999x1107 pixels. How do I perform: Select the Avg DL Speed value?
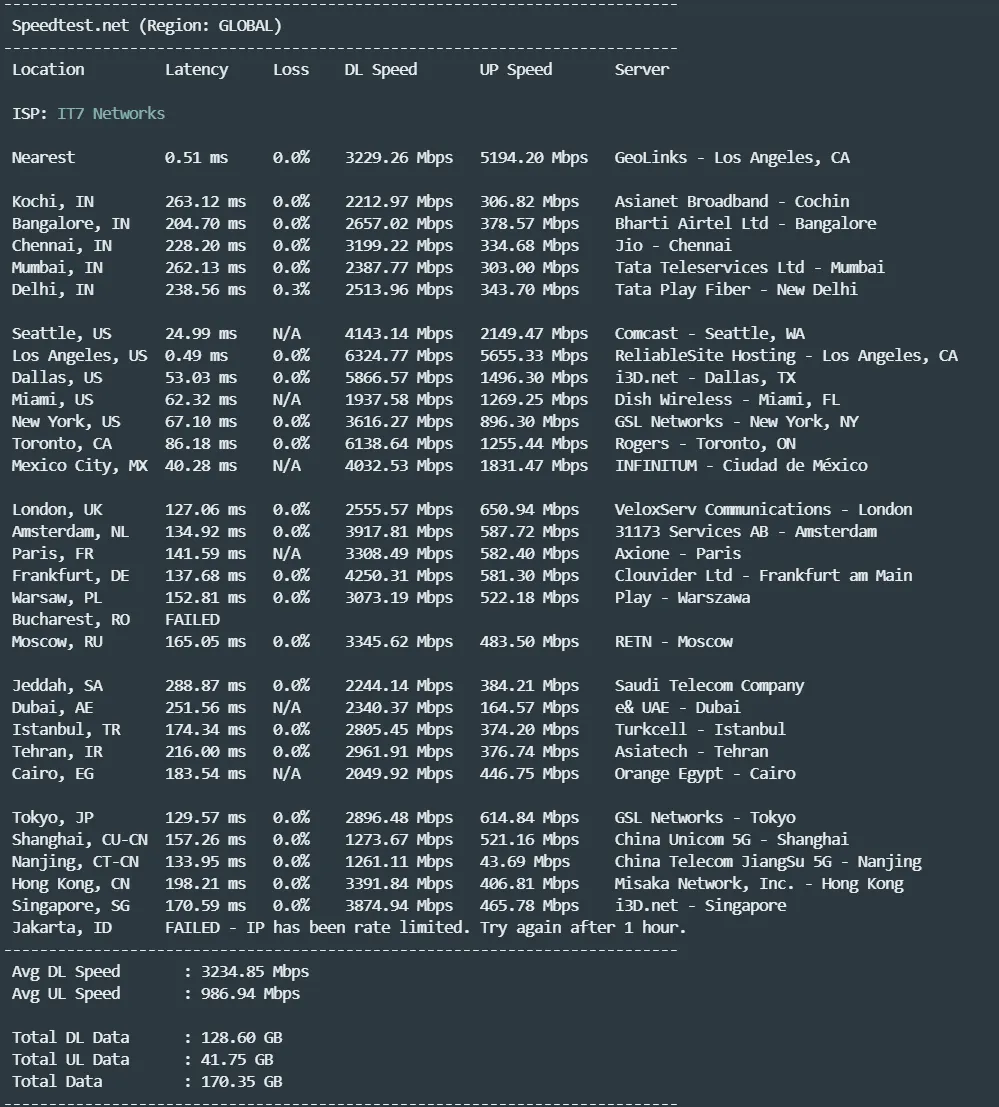click(x=253, y=972)
